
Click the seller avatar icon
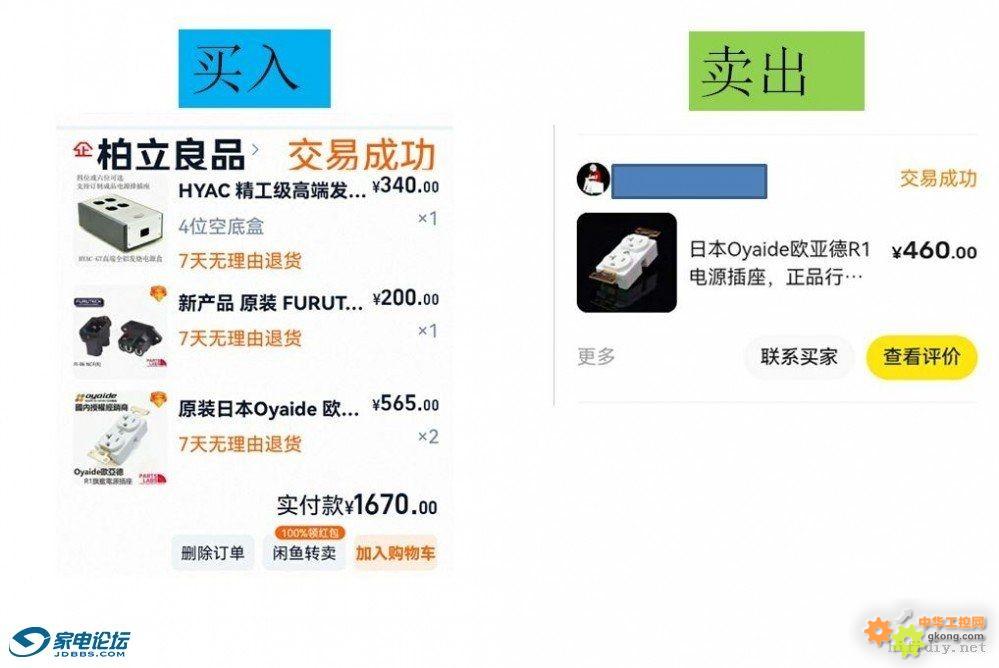pos(593,179)
